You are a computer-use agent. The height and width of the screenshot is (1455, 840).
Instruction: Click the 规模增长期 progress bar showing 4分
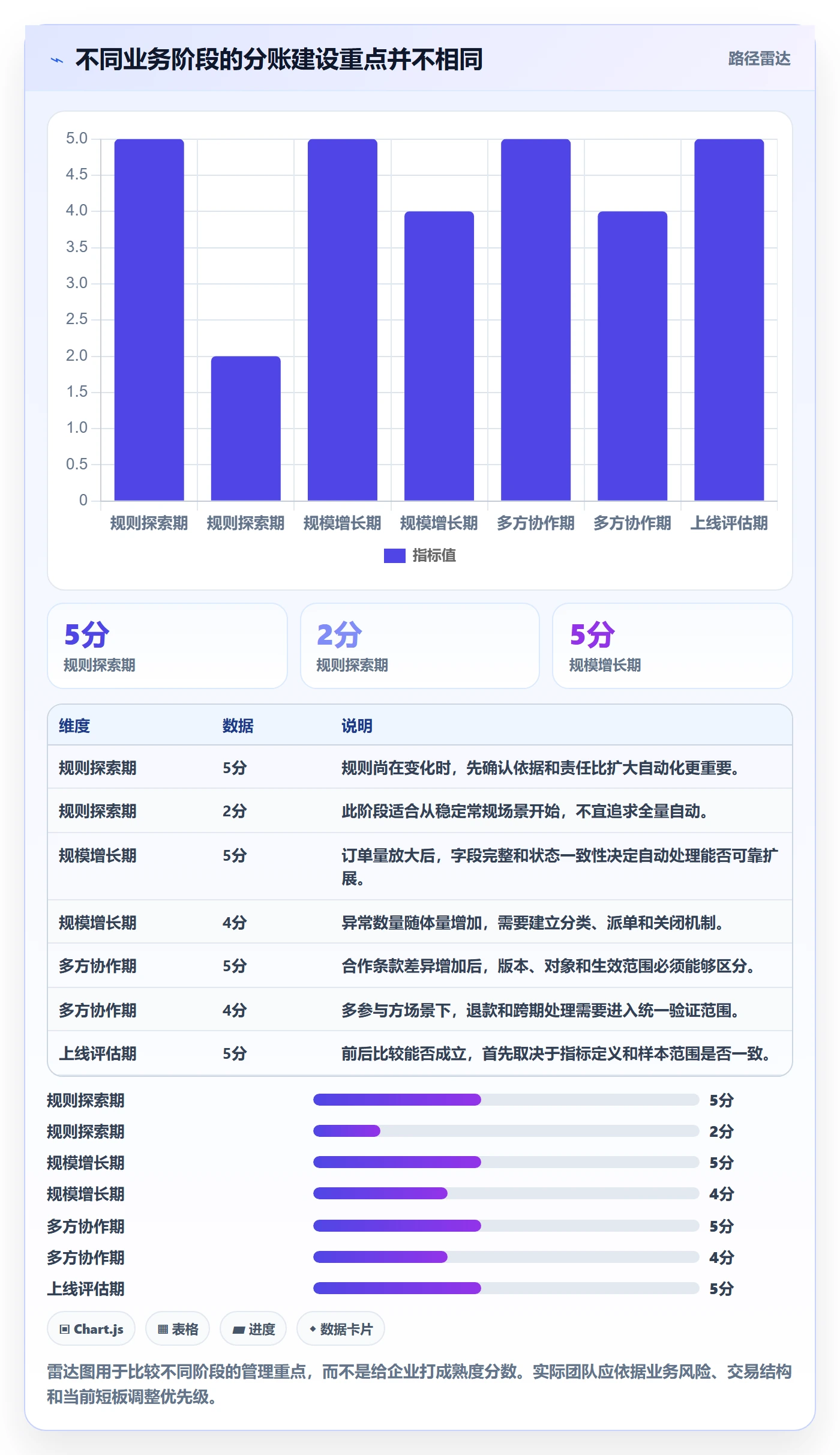coord(506,1193)
